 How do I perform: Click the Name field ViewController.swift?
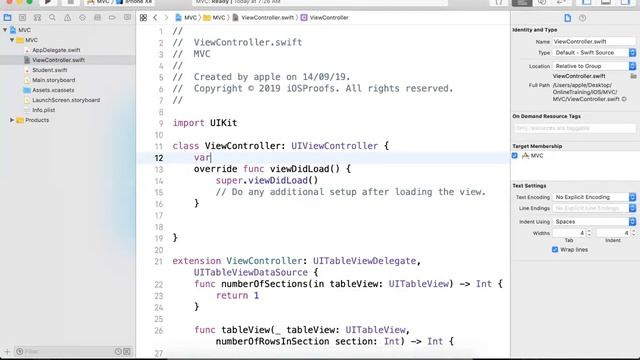(594, 42)
